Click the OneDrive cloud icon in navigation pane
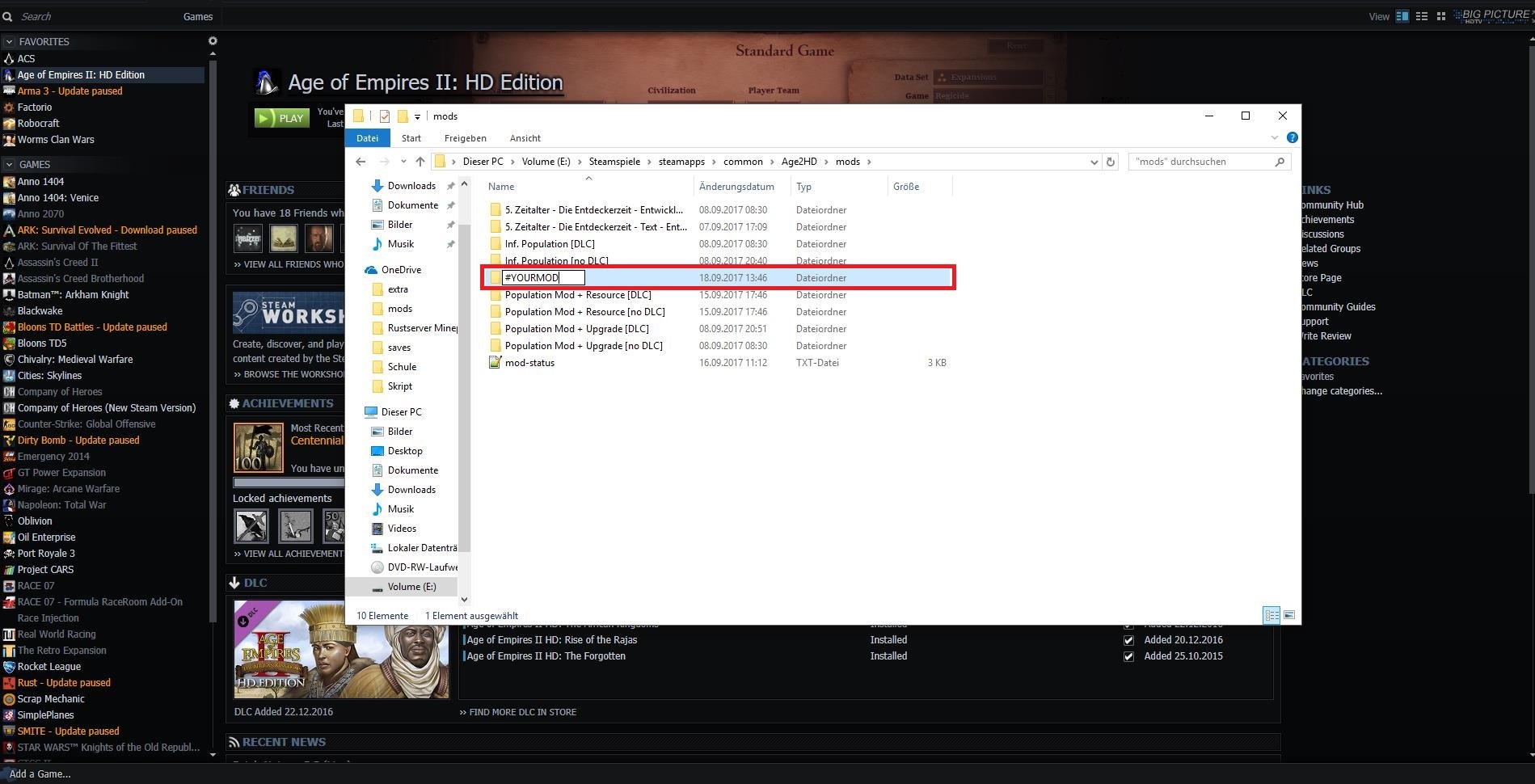Screen dimensions: 1535x784 [371, 270]
